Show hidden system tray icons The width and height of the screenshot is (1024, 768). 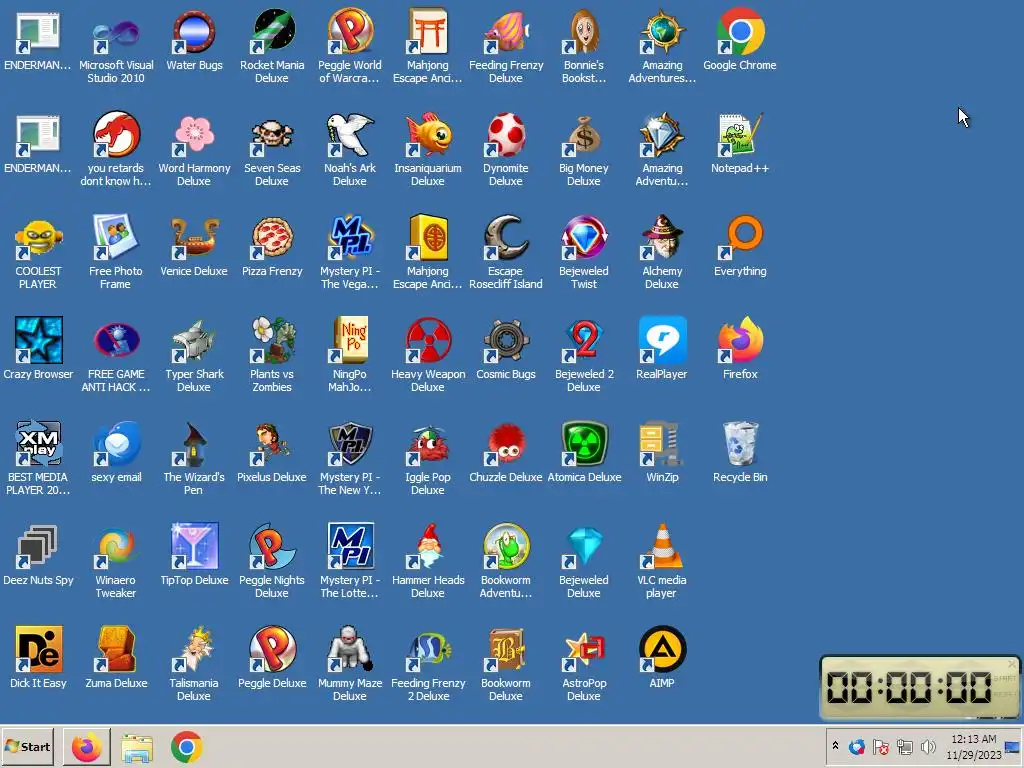(835, 746)
